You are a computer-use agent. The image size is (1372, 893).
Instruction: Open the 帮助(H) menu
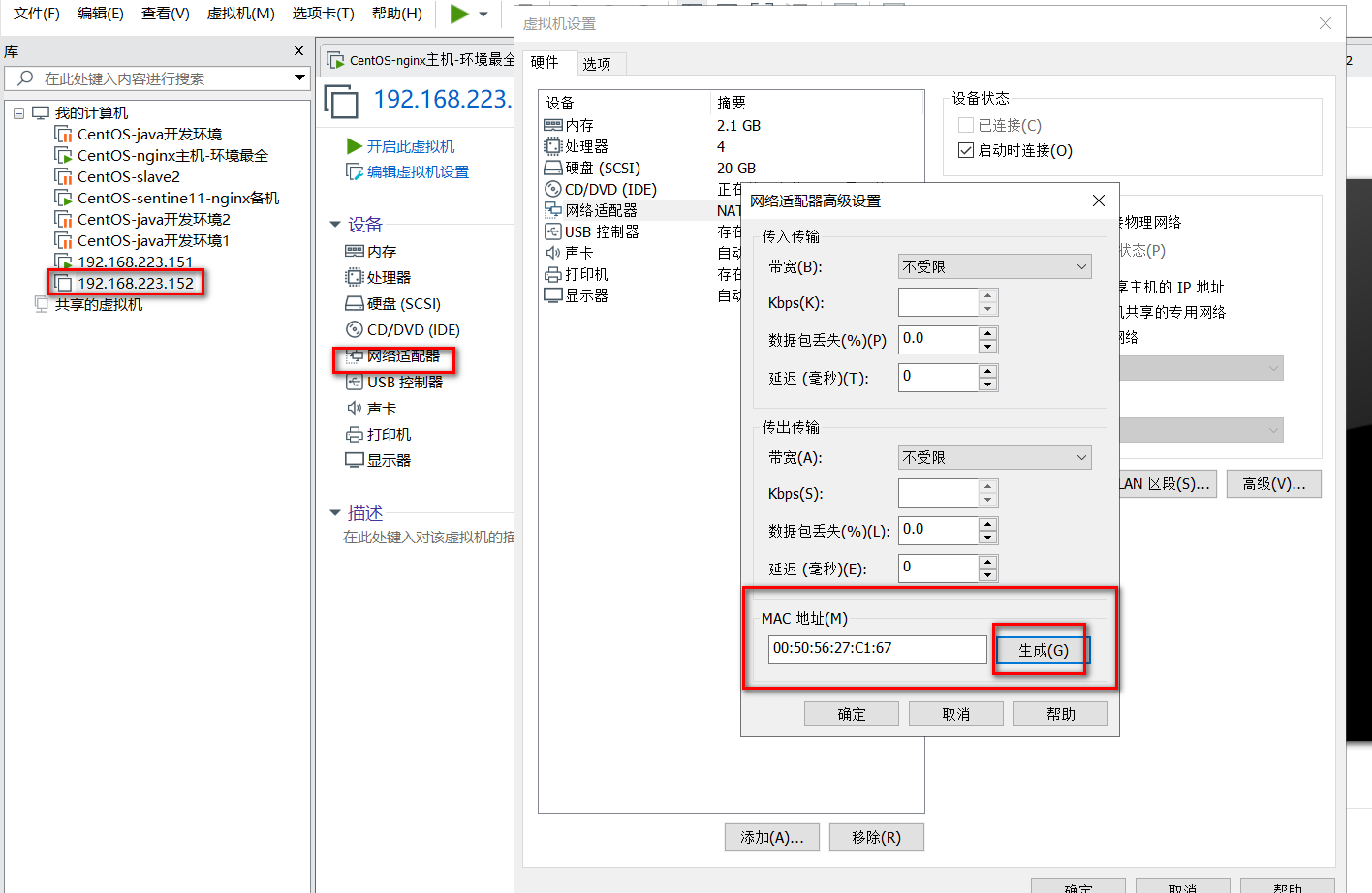(397, 14)
